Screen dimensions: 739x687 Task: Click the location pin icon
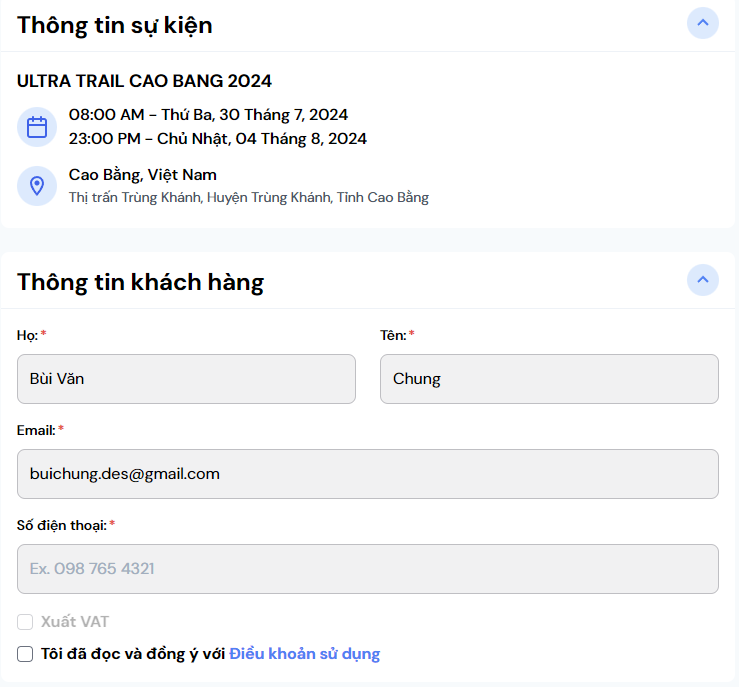[37, 185]
